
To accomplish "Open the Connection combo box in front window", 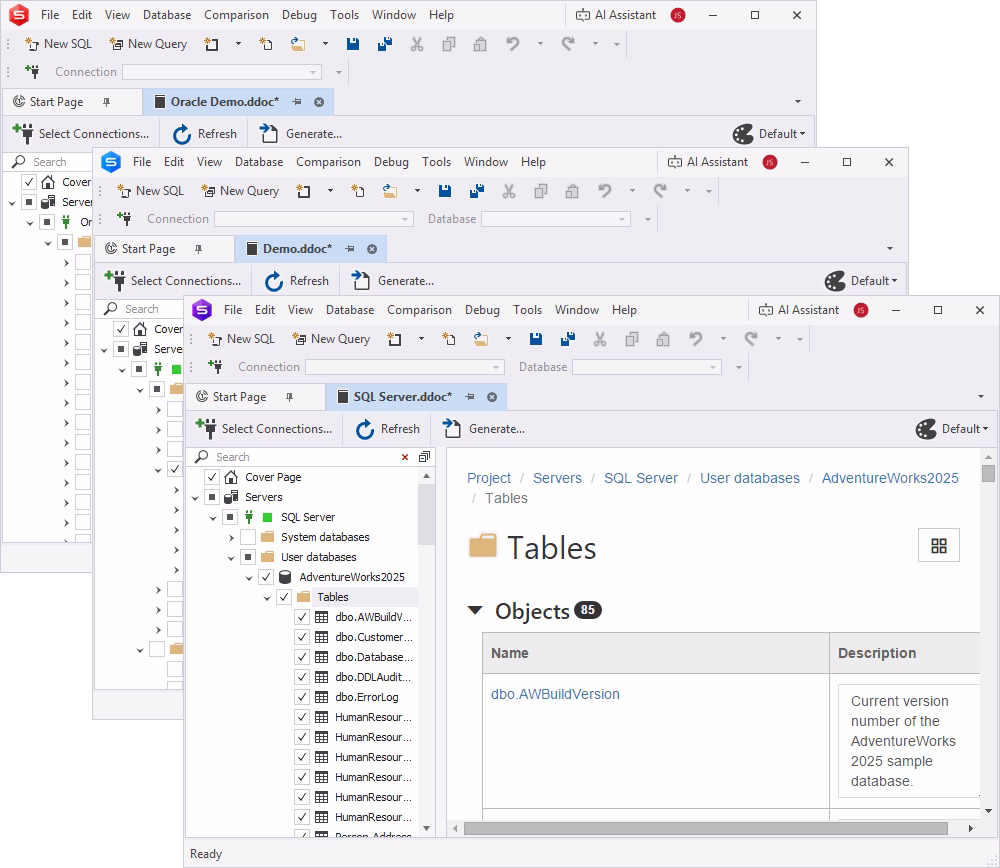I will [404, 367].
